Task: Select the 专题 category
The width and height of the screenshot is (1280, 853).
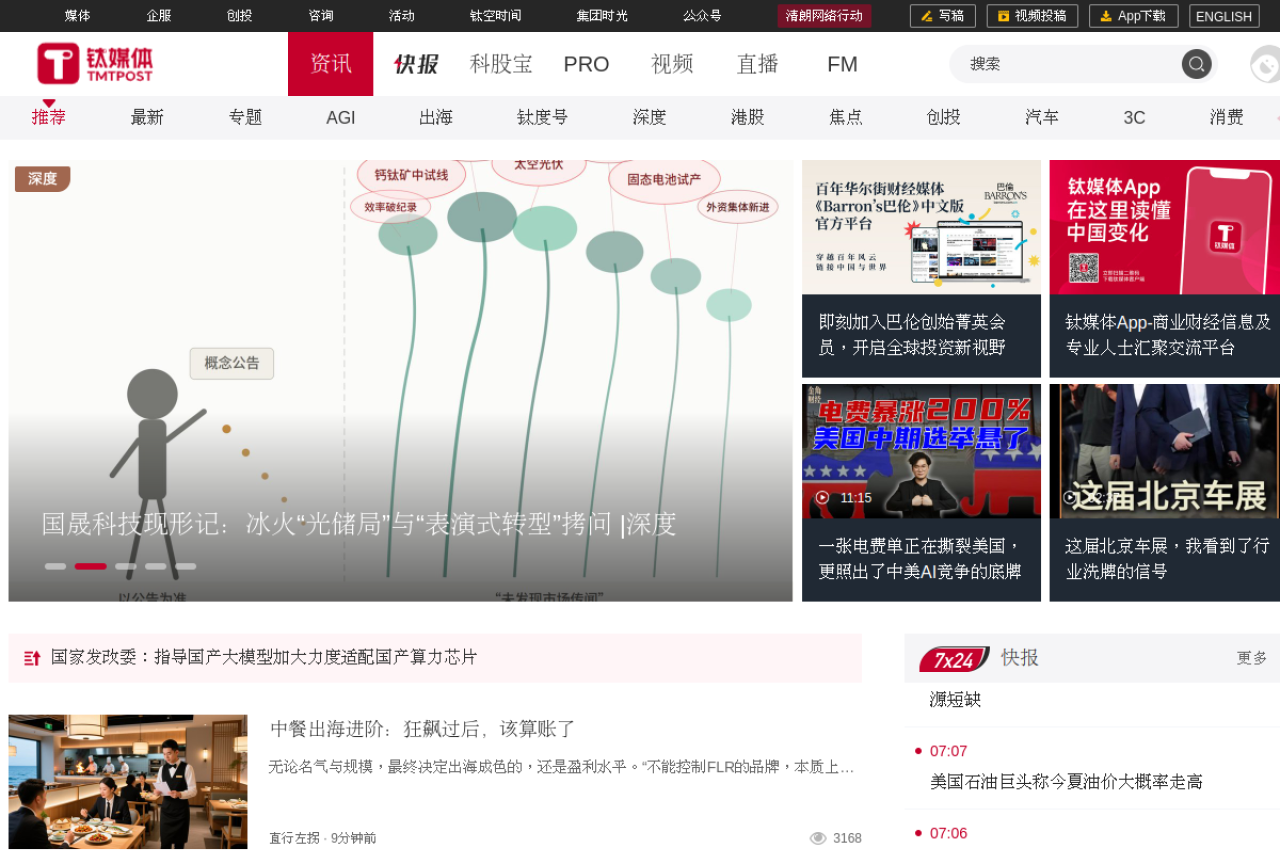Action: pos(245,117)
